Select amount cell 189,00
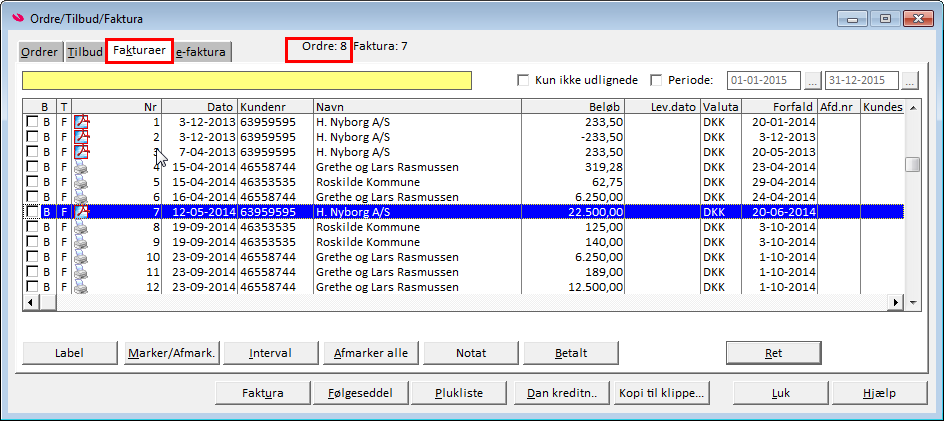Viewport: 944px width, 421px height. coord(573,272)
